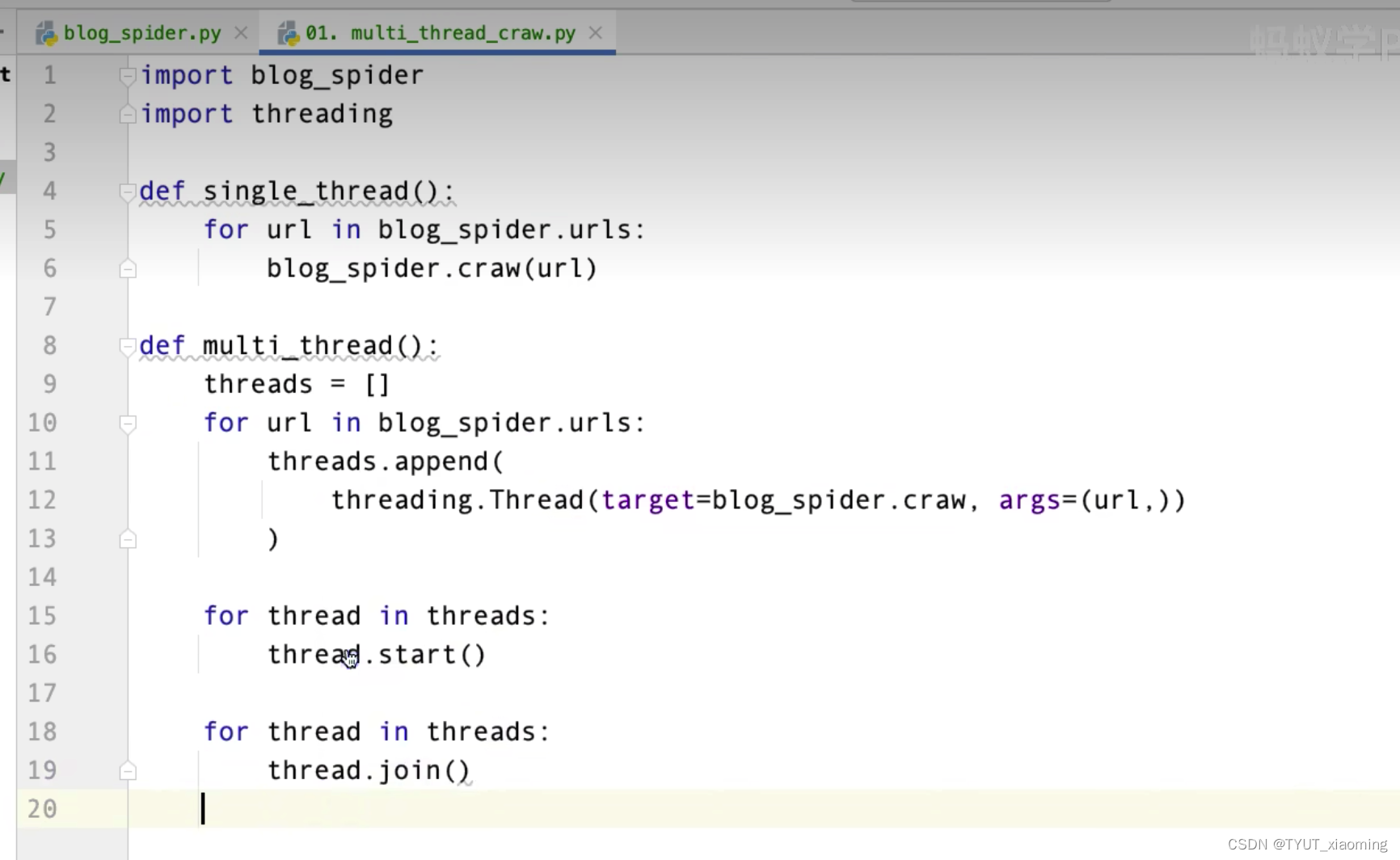The width and height of the screenshot is (1400, 860).
Task: Click the 'multi_thread' function name
Action: (297, 346)
